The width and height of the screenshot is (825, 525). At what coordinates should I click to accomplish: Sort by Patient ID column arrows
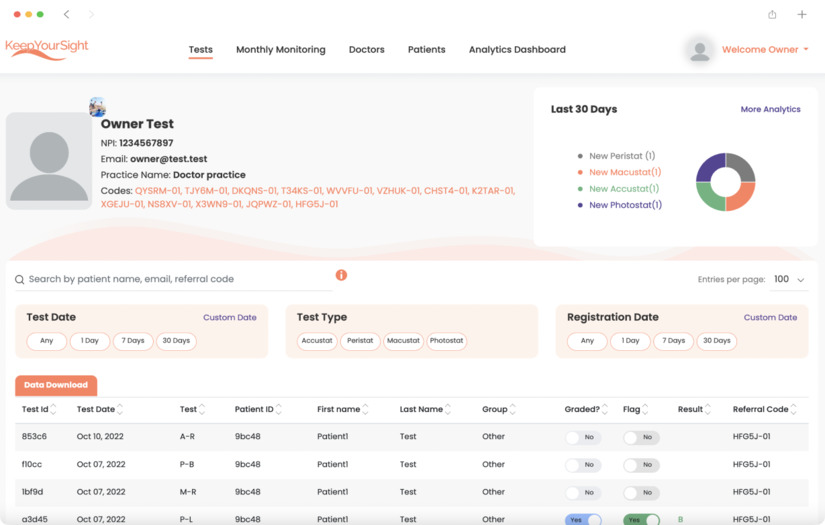[x=279, y=409]
